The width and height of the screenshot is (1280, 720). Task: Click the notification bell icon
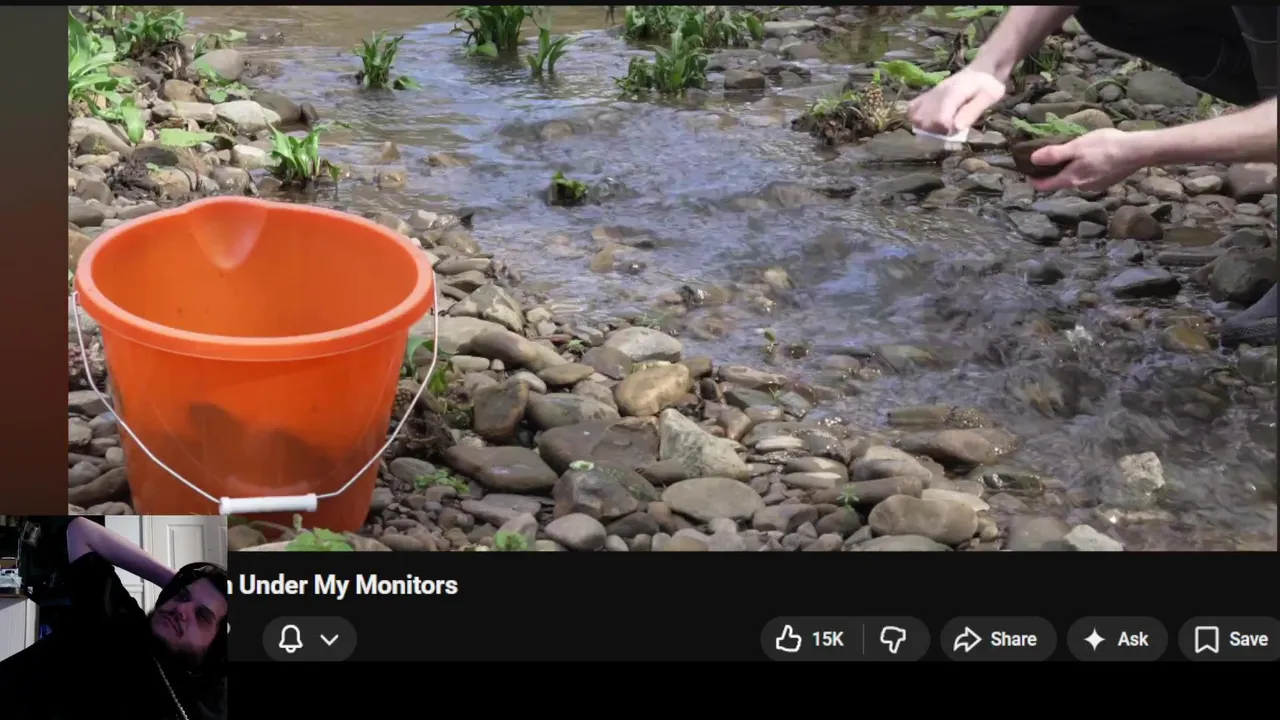click(x=291, y=639)
